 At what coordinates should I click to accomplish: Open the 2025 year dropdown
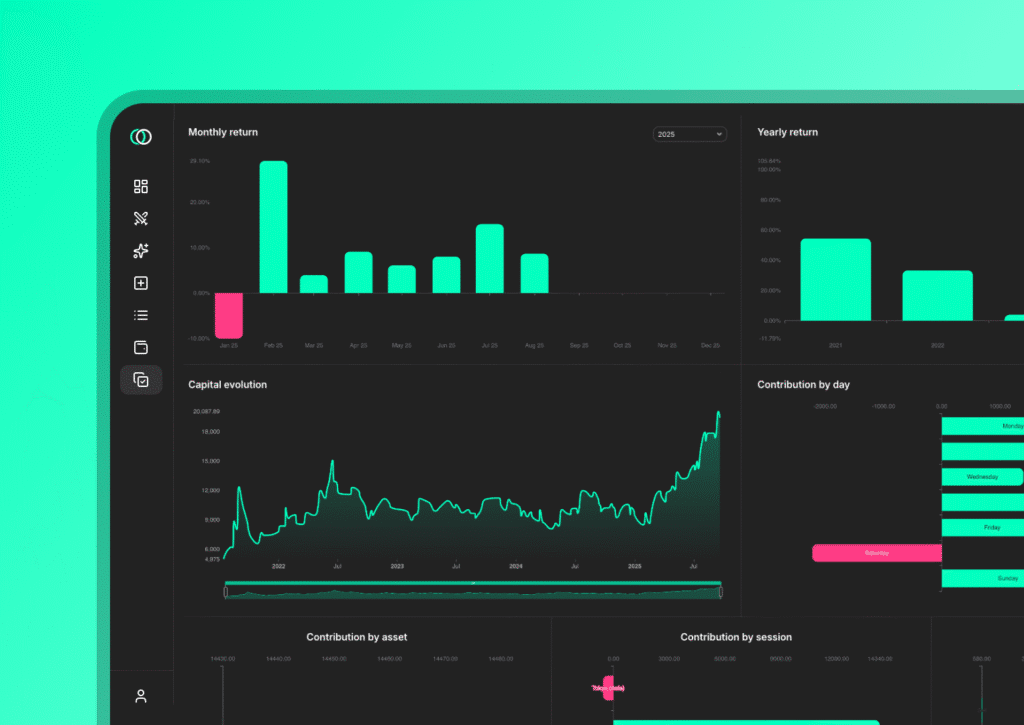[689, 134]
